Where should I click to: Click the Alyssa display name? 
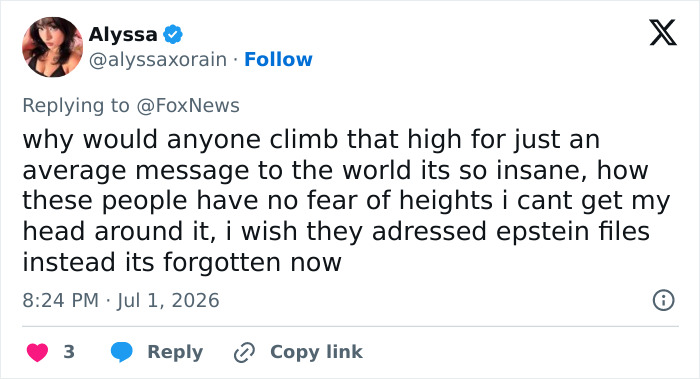click(x=123, y=34)
